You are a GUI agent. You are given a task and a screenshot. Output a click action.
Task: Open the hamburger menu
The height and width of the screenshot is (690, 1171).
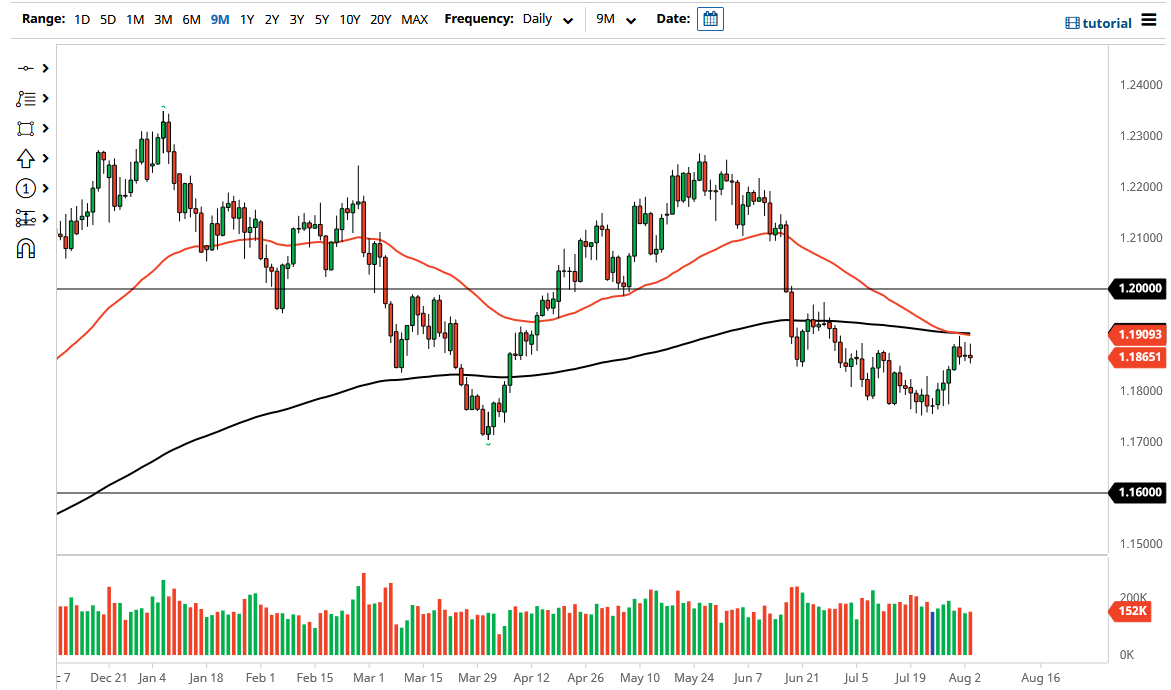pos(1148,21)
